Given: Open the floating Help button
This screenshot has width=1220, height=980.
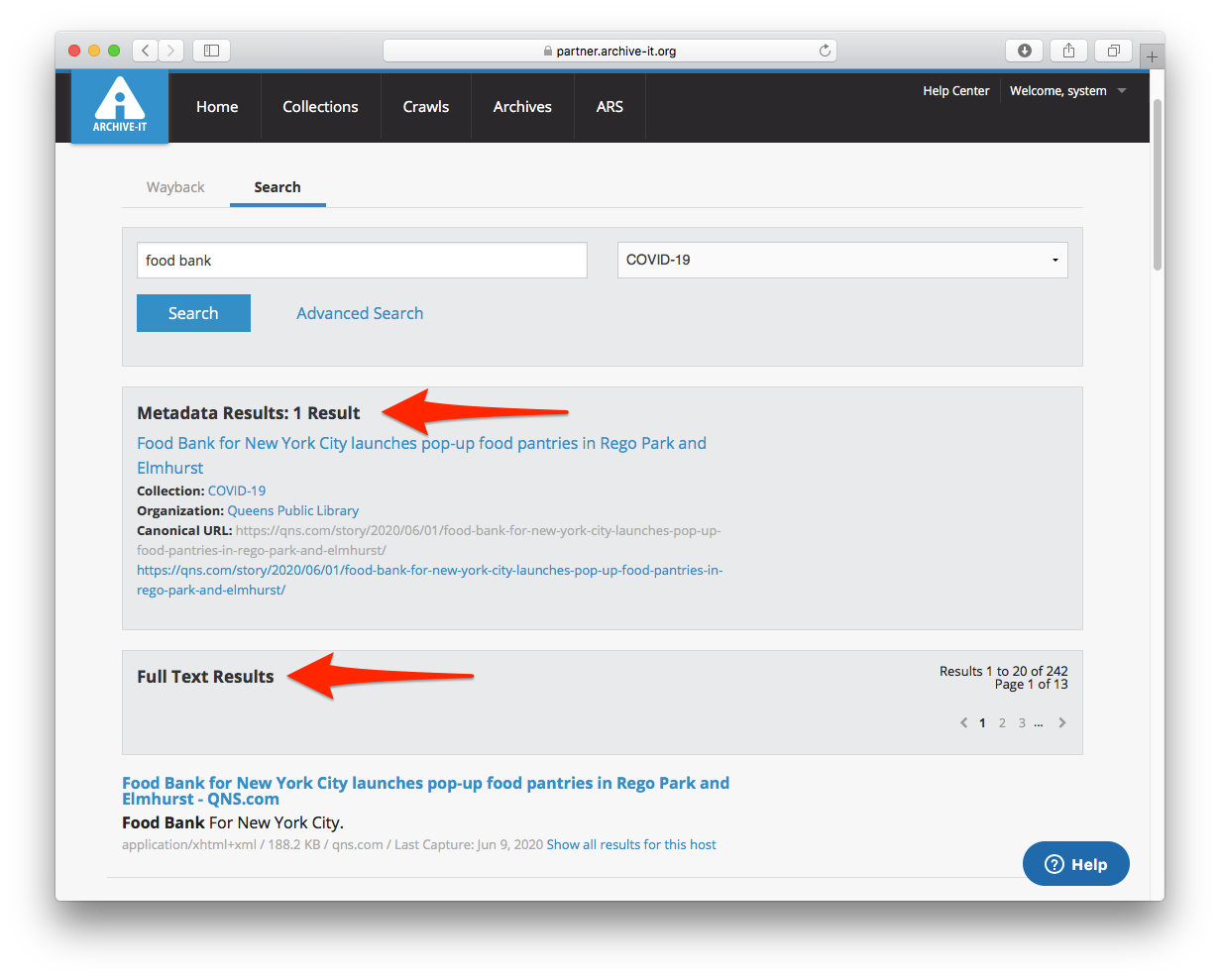Looking at the screenshot, I should tap(1075, 864).
